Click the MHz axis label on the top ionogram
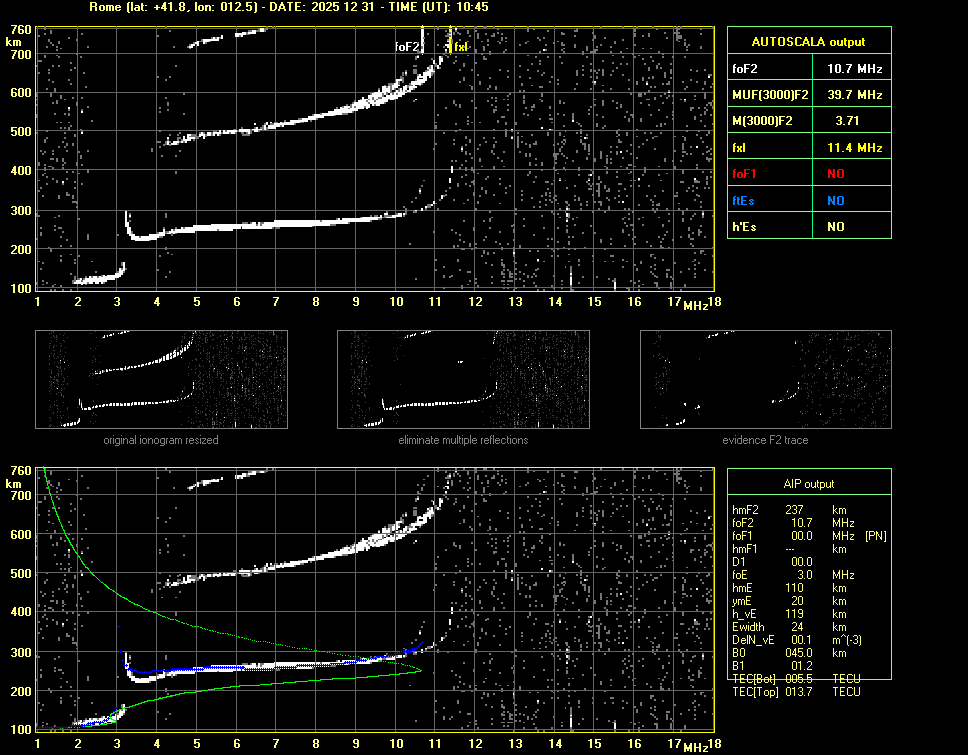Screen dimensions: 968x755 coord(695,305)
